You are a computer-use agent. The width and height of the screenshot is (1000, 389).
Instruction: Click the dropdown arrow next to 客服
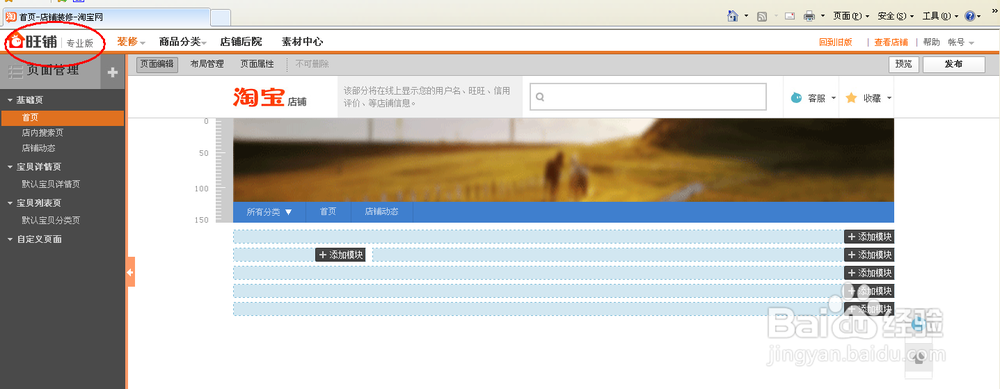834,98
